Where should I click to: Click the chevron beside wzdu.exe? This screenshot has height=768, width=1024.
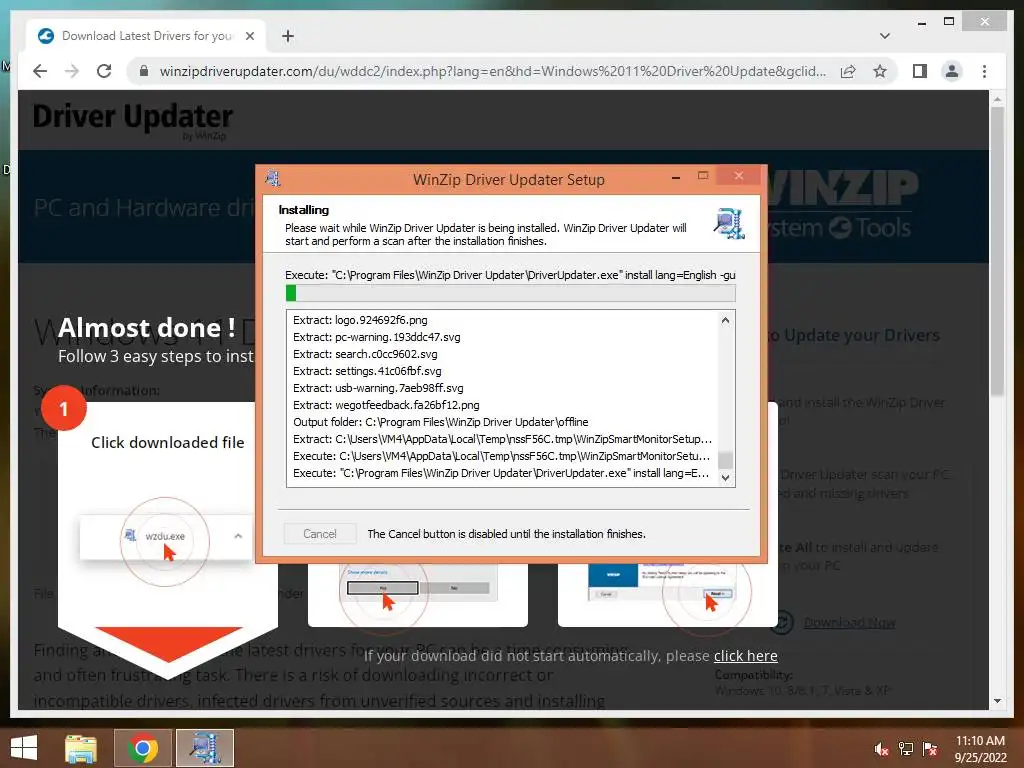click(x=238, y=536)
